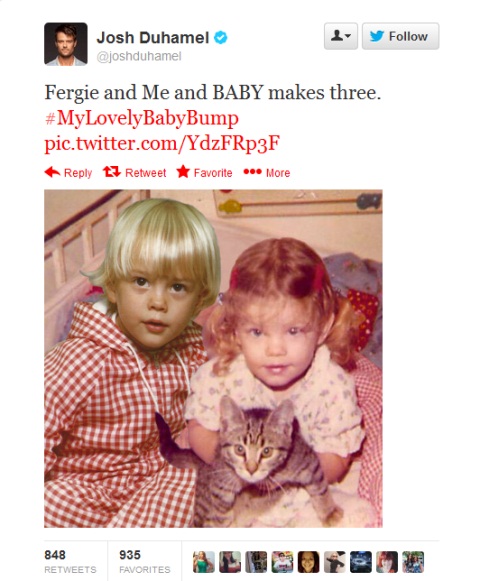This screenshot has height=581, width=480.
Task: Open the user actions person dropdown
Action: (x=341, y=36)
